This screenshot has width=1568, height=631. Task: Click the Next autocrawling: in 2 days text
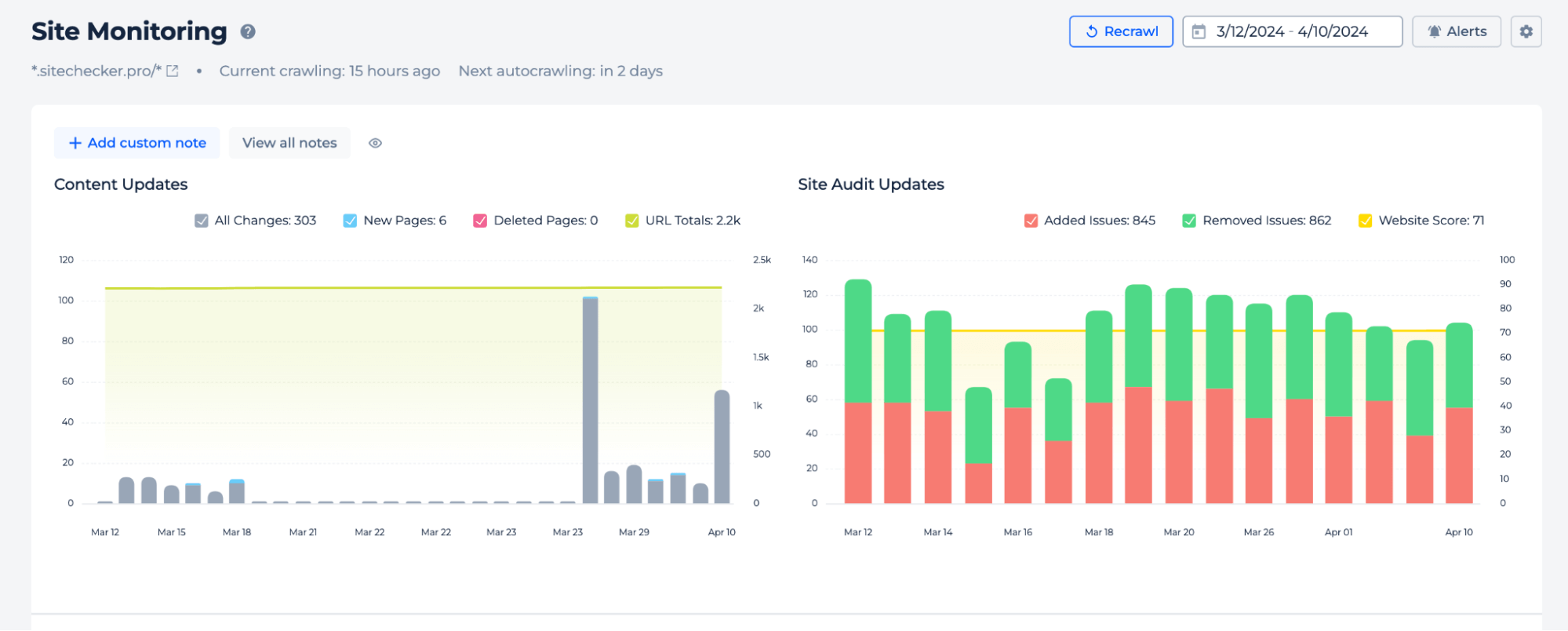pyautogui.click(x=560, y=71)
